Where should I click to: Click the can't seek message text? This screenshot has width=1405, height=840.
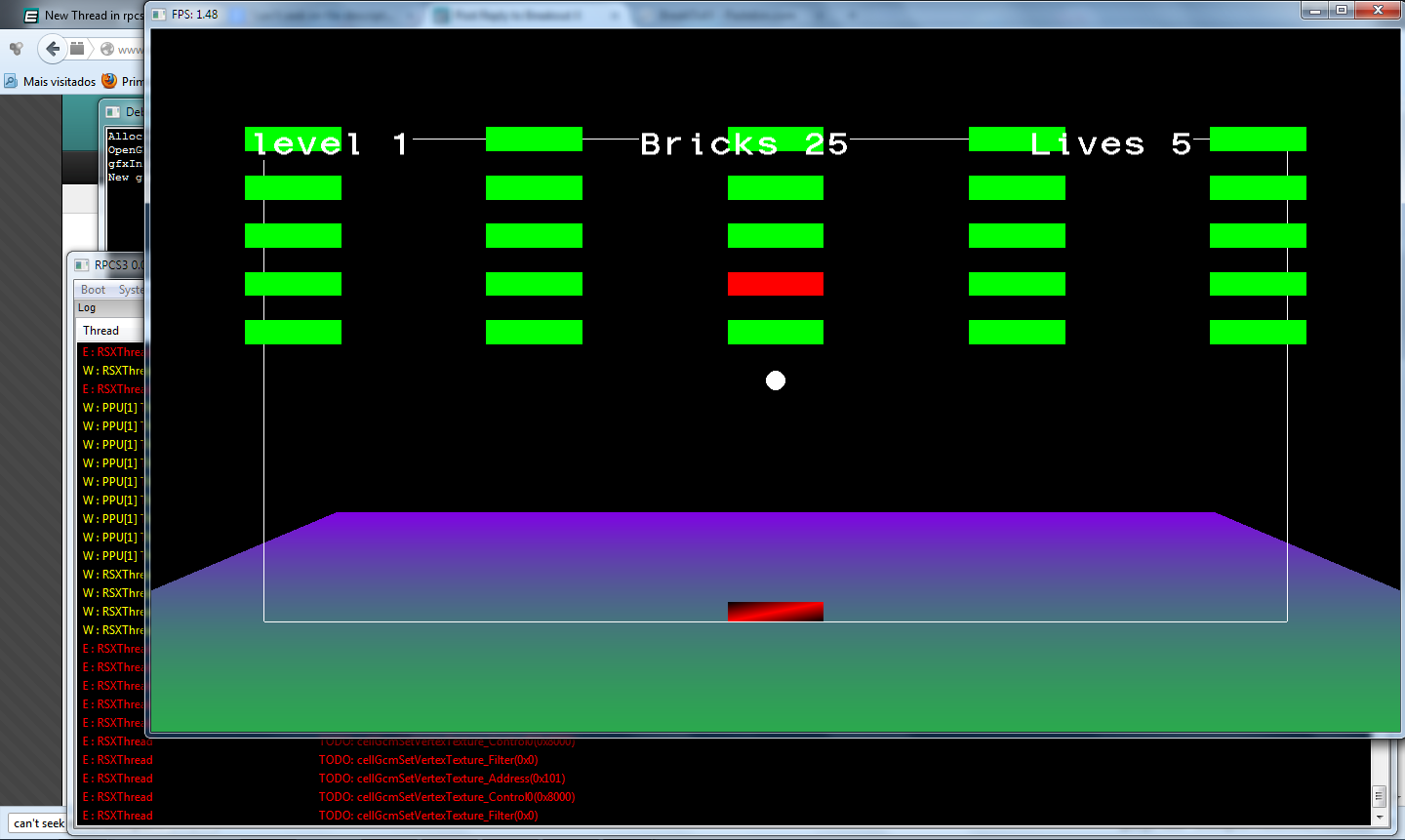(x=39, y=823)
